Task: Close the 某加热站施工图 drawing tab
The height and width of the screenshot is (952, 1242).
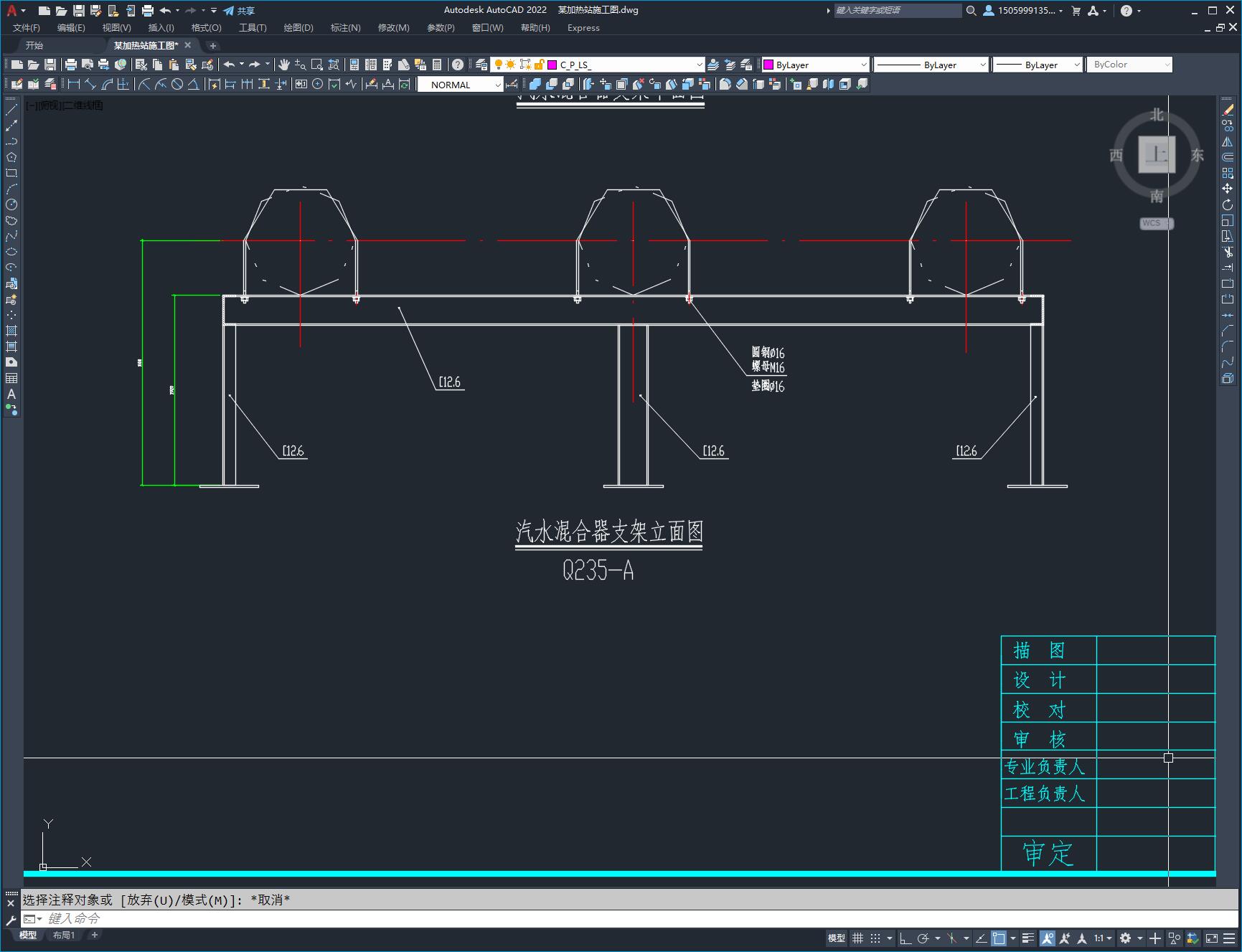Action: pyautogui.click(x=188, y=45)
